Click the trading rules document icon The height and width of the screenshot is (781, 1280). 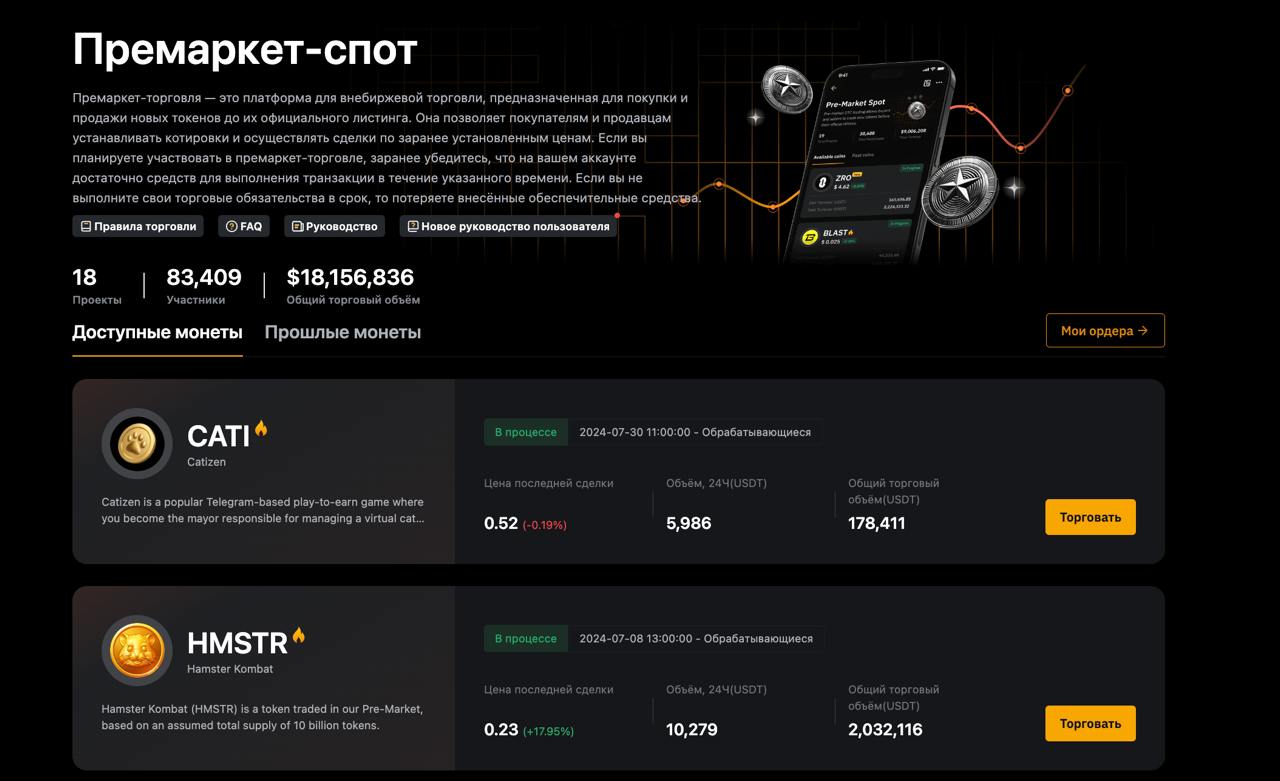click(x=86, y=227)
